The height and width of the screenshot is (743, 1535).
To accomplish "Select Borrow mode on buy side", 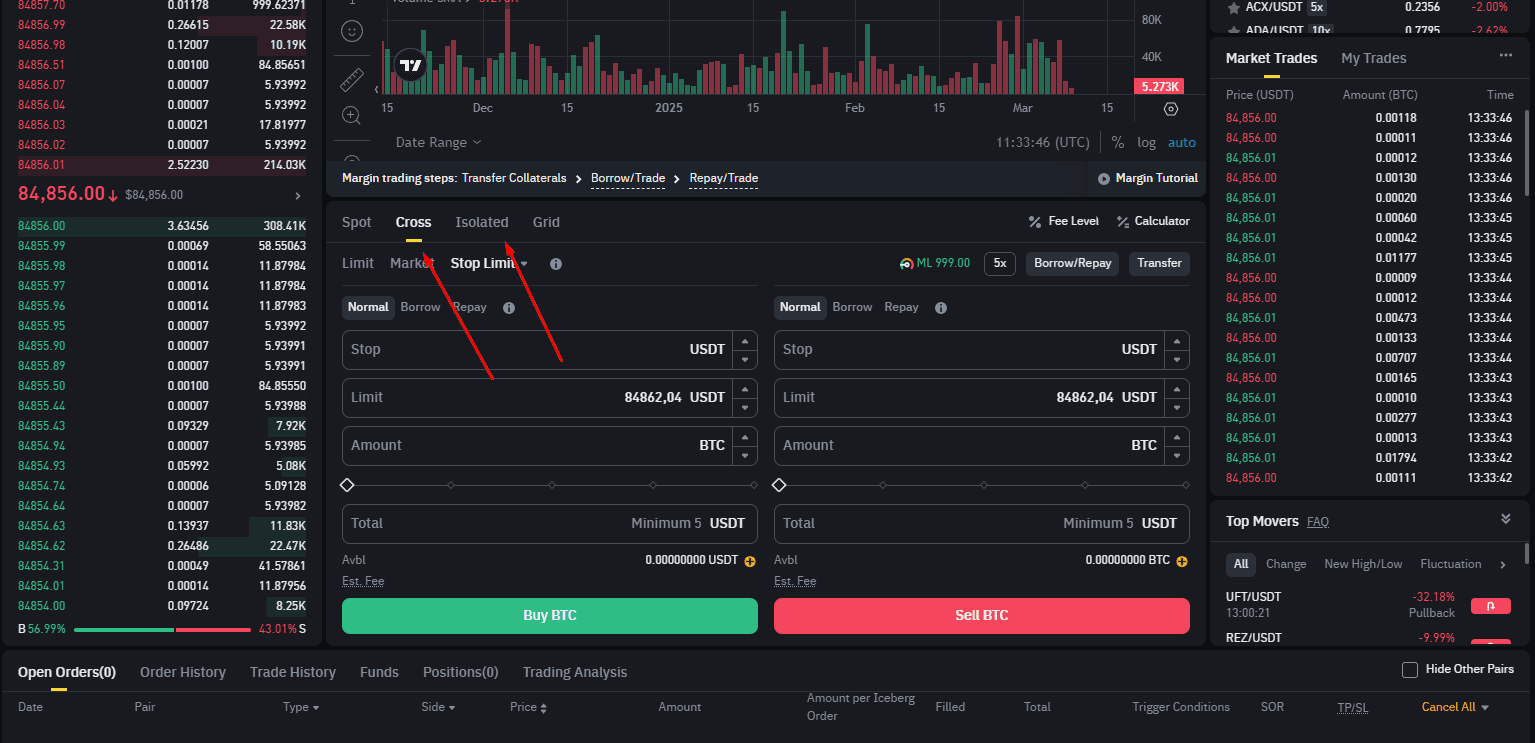I will [420, 307].
